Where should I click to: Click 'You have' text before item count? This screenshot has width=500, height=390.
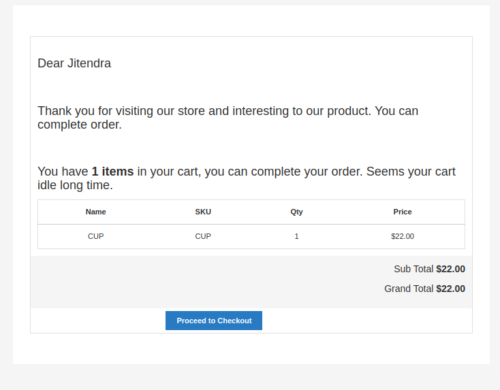(x=63, y=172)
